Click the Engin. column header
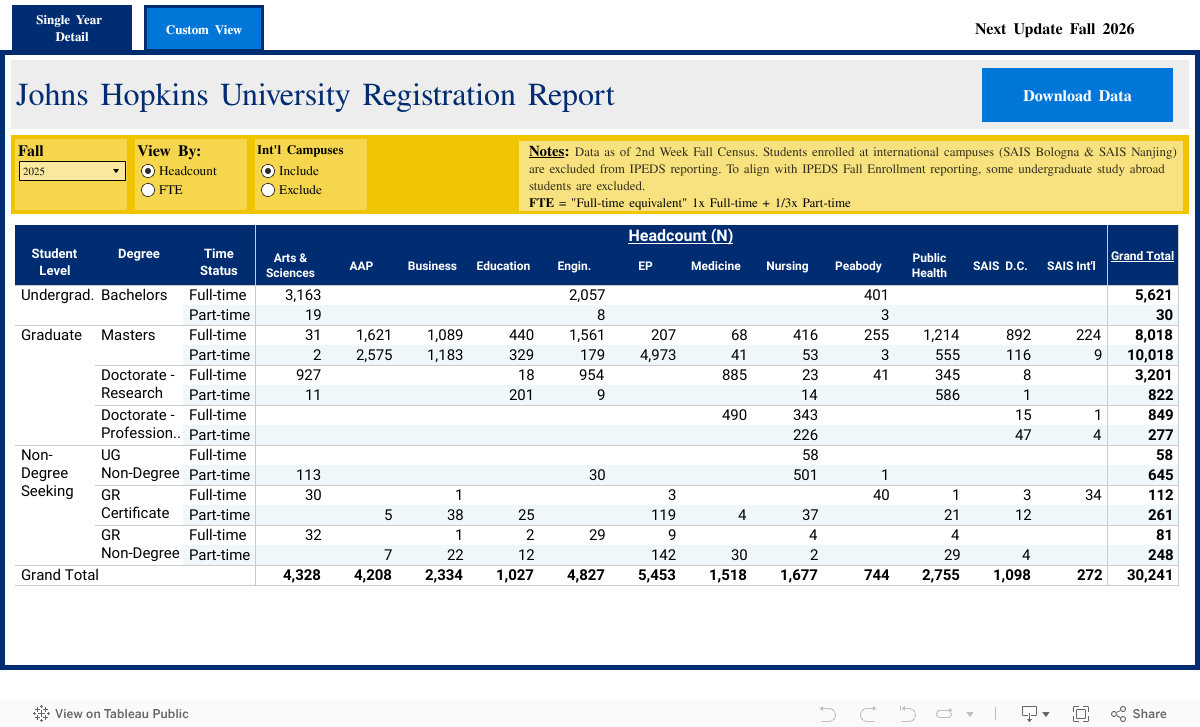Viewport: 1200px width, 727px height. pos(574,266)
